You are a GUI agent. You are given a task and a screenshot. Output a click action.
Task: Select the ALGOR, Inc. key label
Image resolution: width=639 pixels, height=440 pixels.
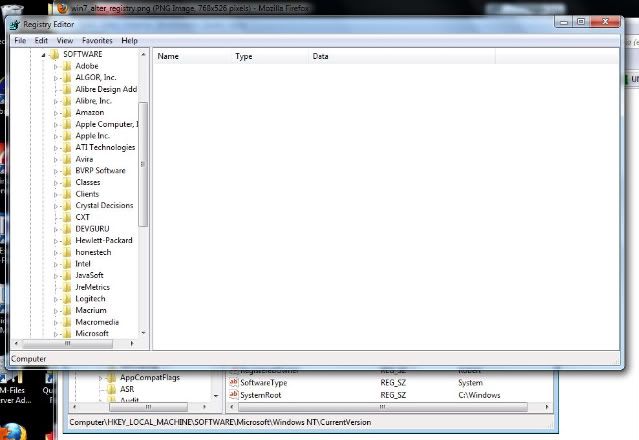pos(96,77)
